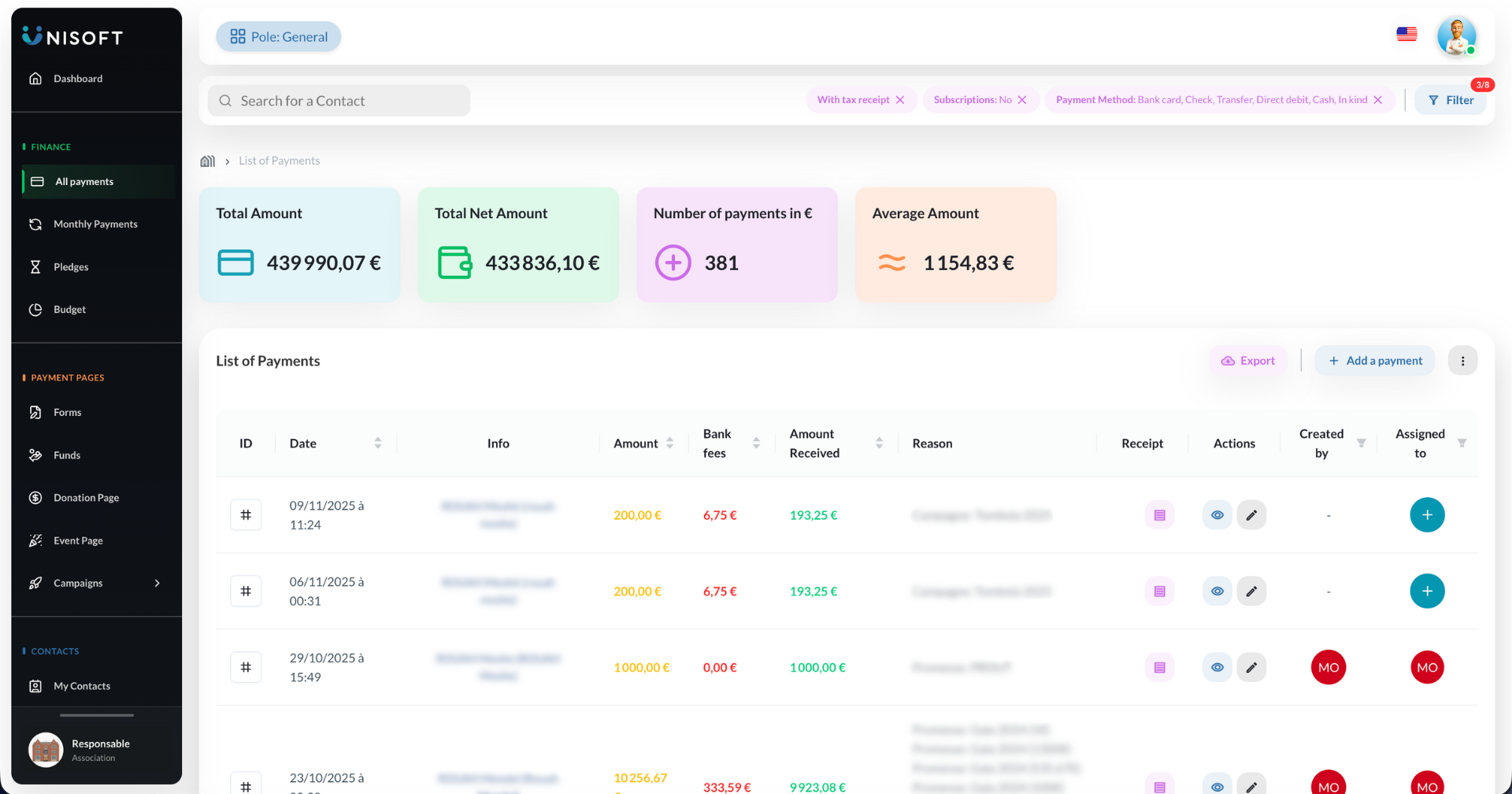Screen dimensions: 1512x794
Task: Open the three-dot options menu beside Add a payment
Action: 1462,361
